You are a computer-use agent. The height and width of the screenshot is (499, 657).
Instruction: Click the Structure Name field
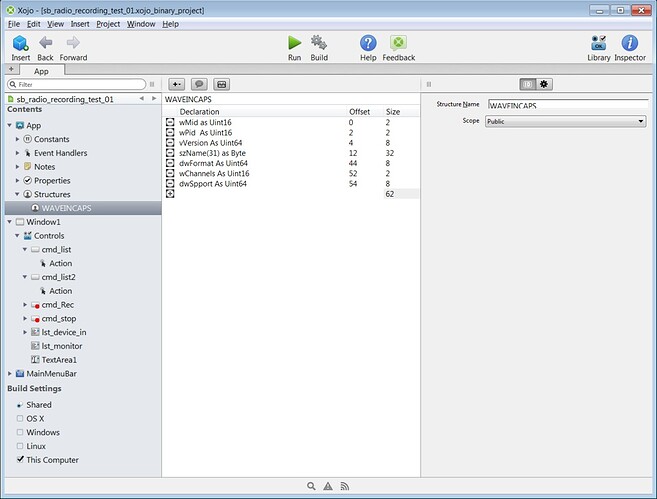[x=568, y=104]
